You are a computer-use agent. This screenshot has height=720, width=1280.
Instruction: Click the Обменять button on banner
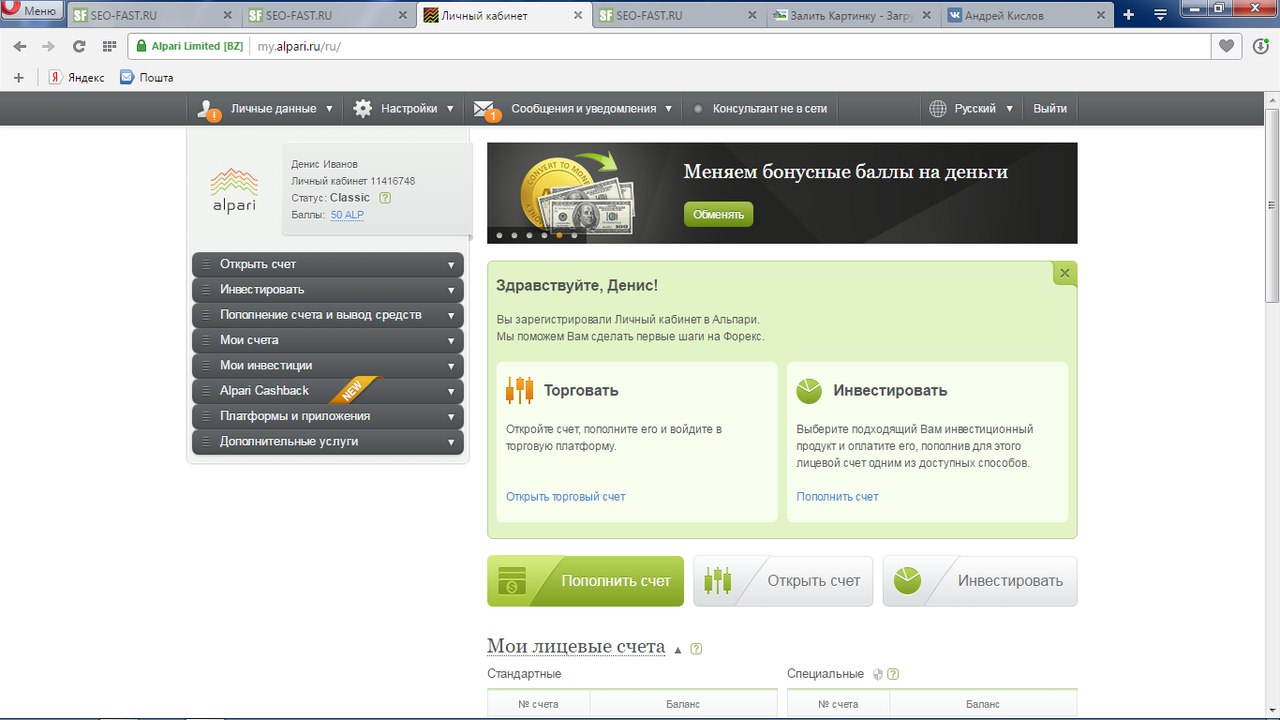click(719, 214)
